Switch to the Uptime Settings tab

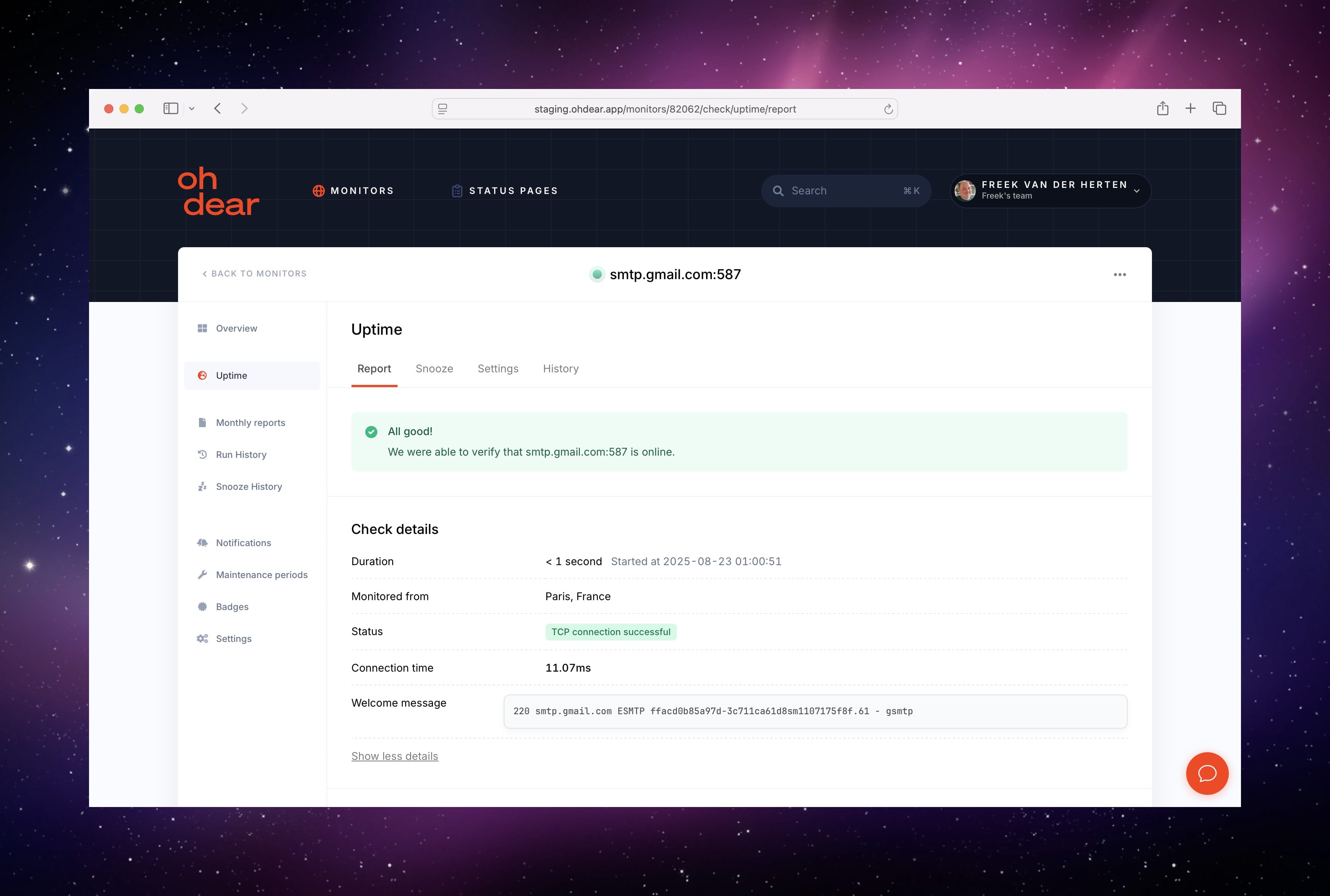(x=498, y=369)
